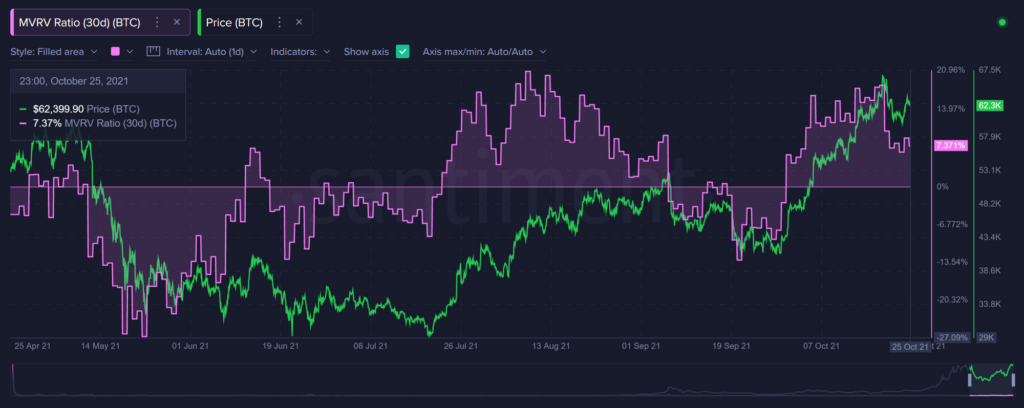Open Axis max/min Auto/Auto dropdown

click(484, 51)
